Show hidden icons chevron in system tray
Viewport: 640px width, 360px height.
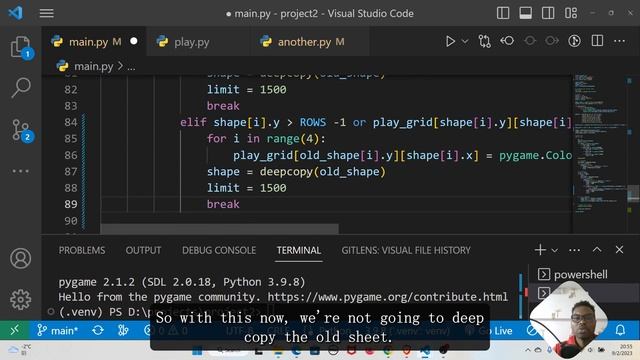pos(527,350)
